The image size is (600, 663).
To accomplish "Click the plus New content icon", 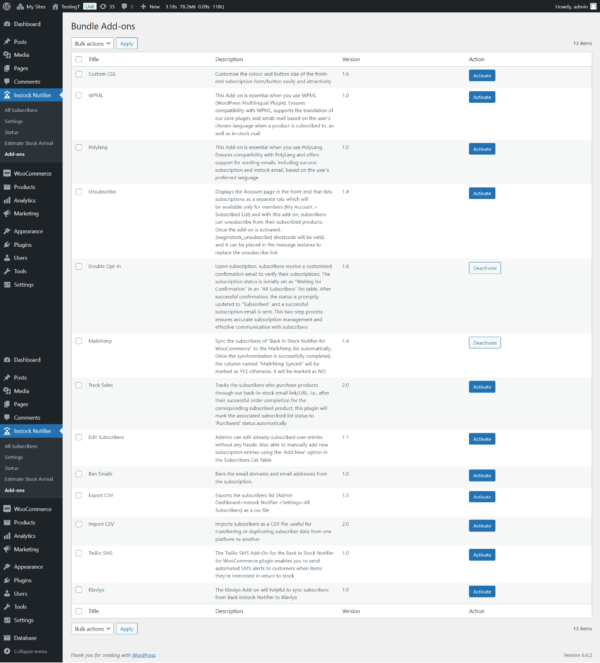I will 143,6.
